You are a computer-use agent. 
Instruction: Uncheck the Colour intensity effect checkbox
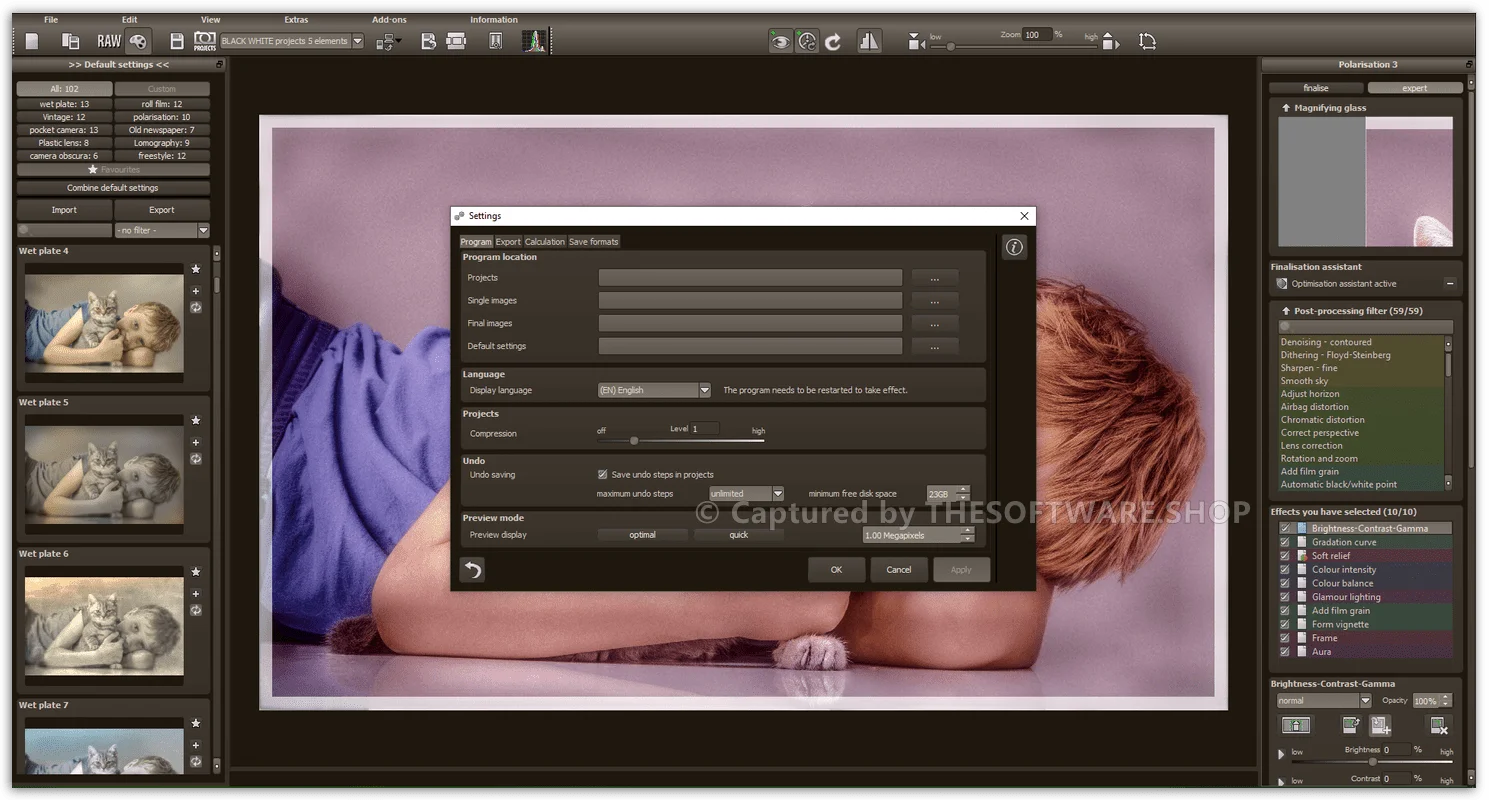pyautogui.click(x=1285, y=570)
